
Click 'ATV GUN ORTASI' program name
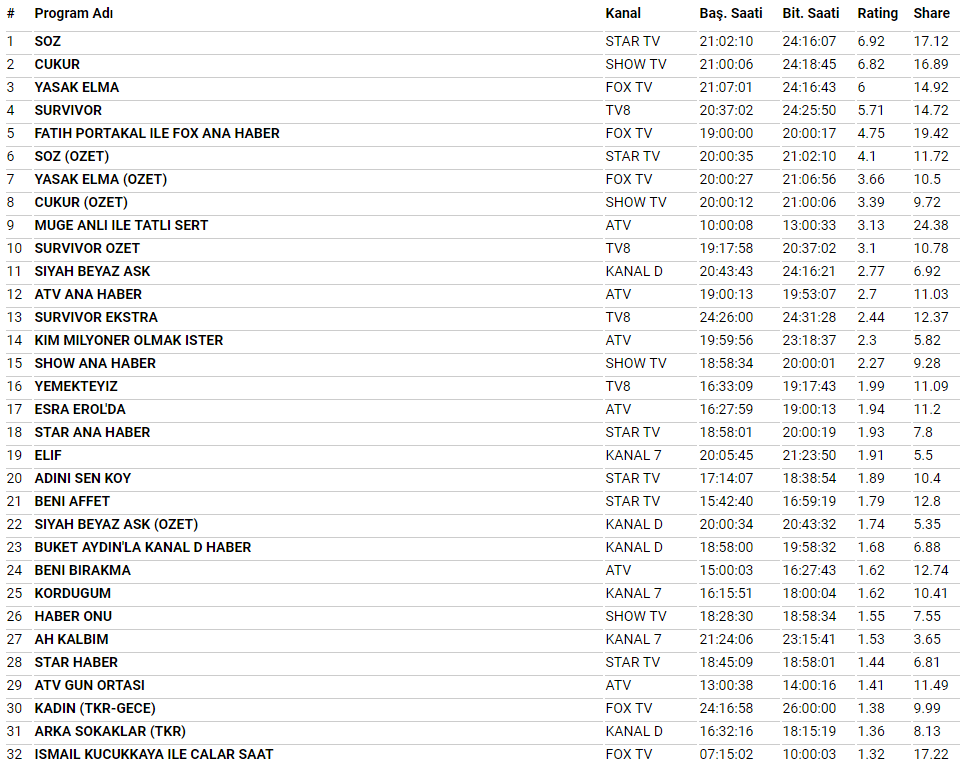(89, 686)
